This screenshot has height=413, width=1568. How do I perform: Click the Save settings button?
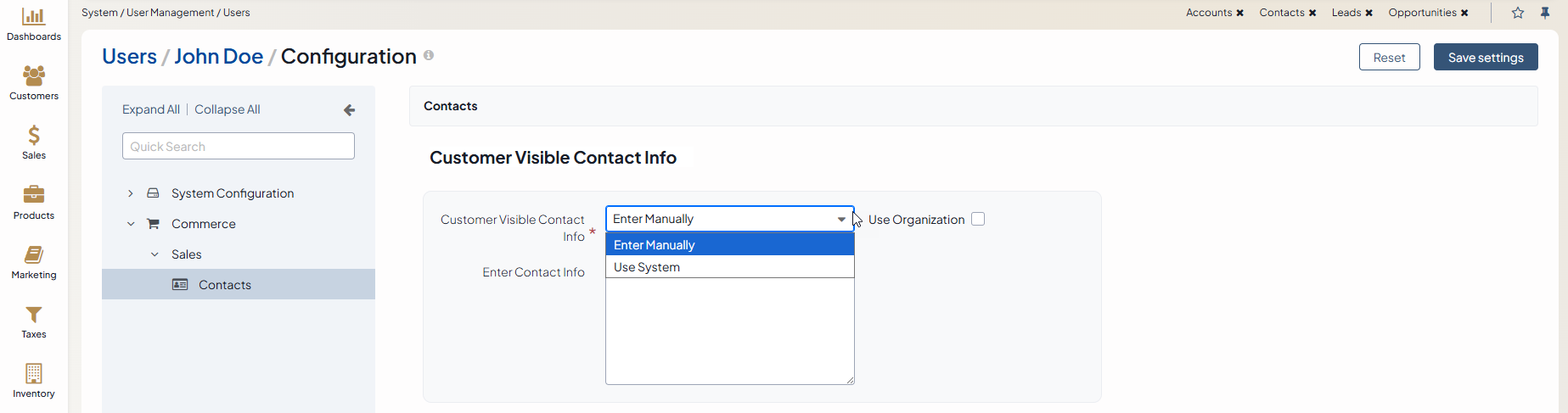click(1486, 58)
